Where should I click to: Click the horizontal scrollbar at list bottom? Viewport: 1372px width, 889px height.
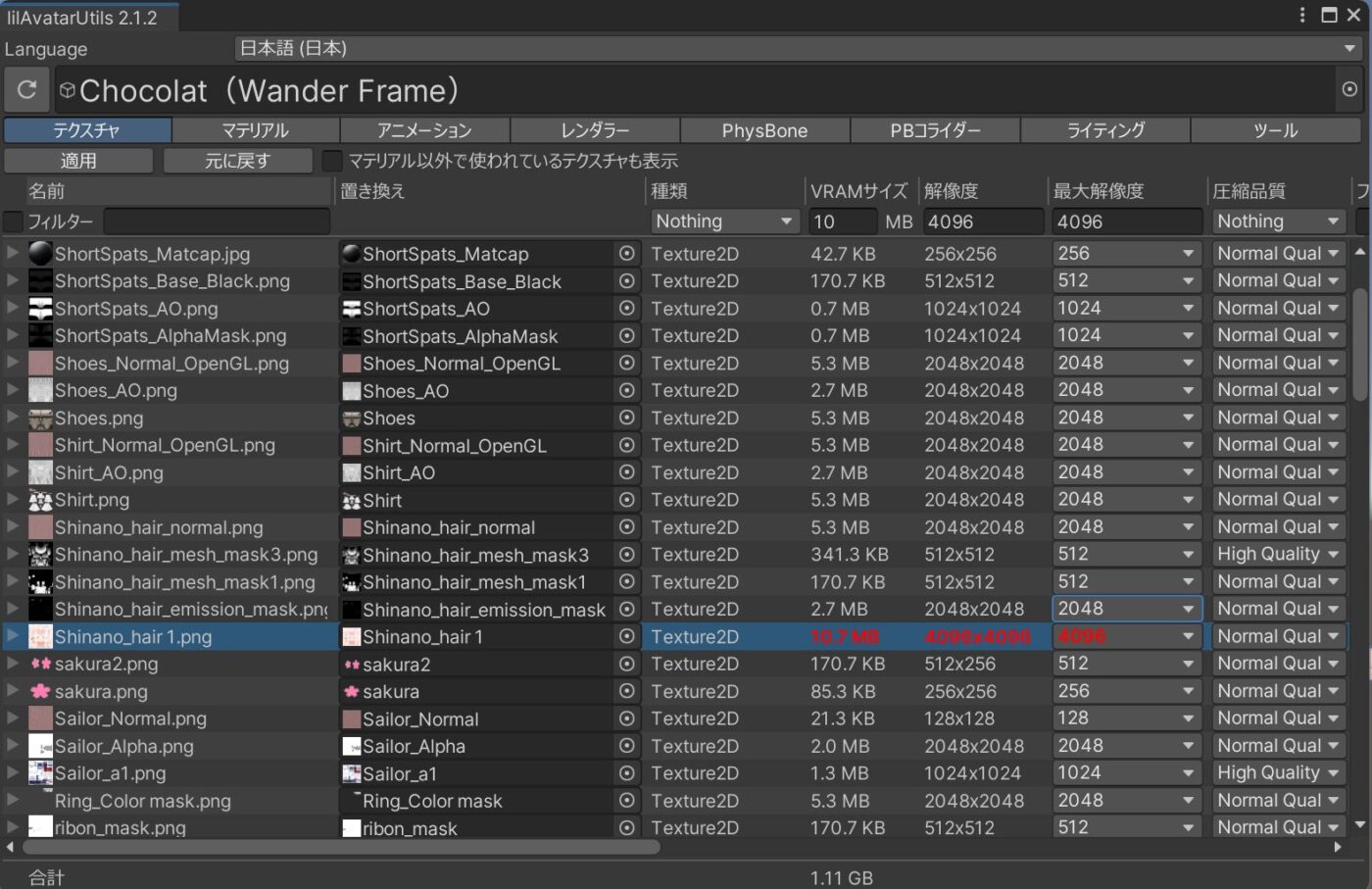(x=343, y=847)
